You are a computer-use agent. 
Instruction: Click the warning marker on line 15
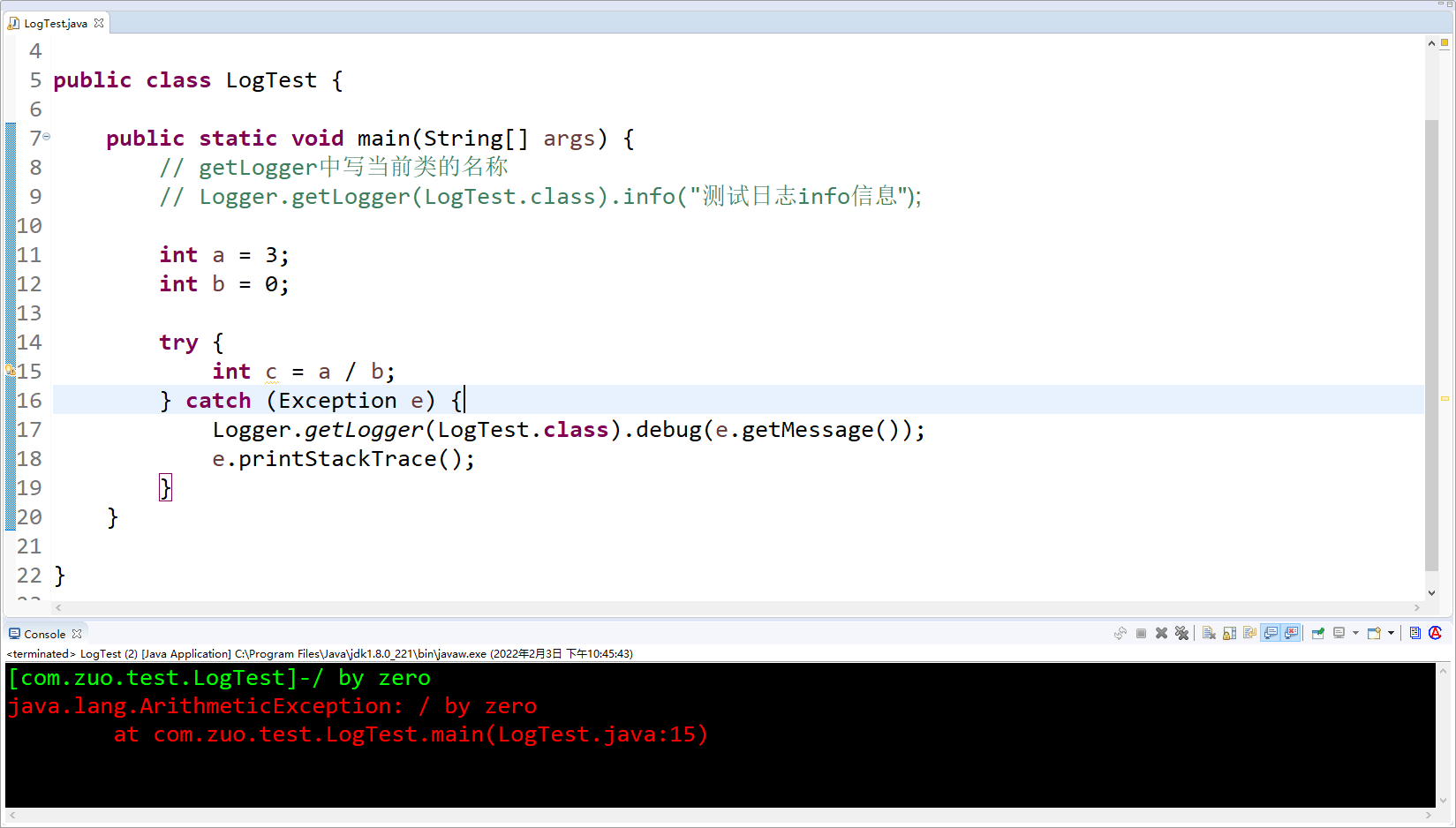(10, 372)
